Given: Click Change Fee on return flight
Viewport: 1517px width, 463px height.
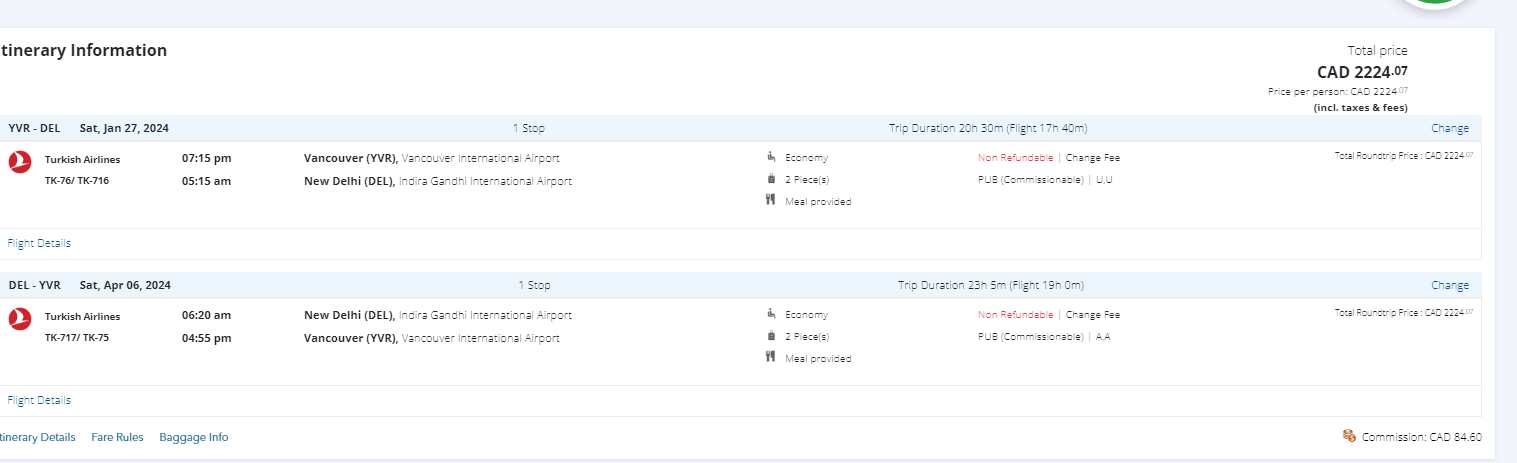Looking at the screenshot, I should click(1092, 315).
